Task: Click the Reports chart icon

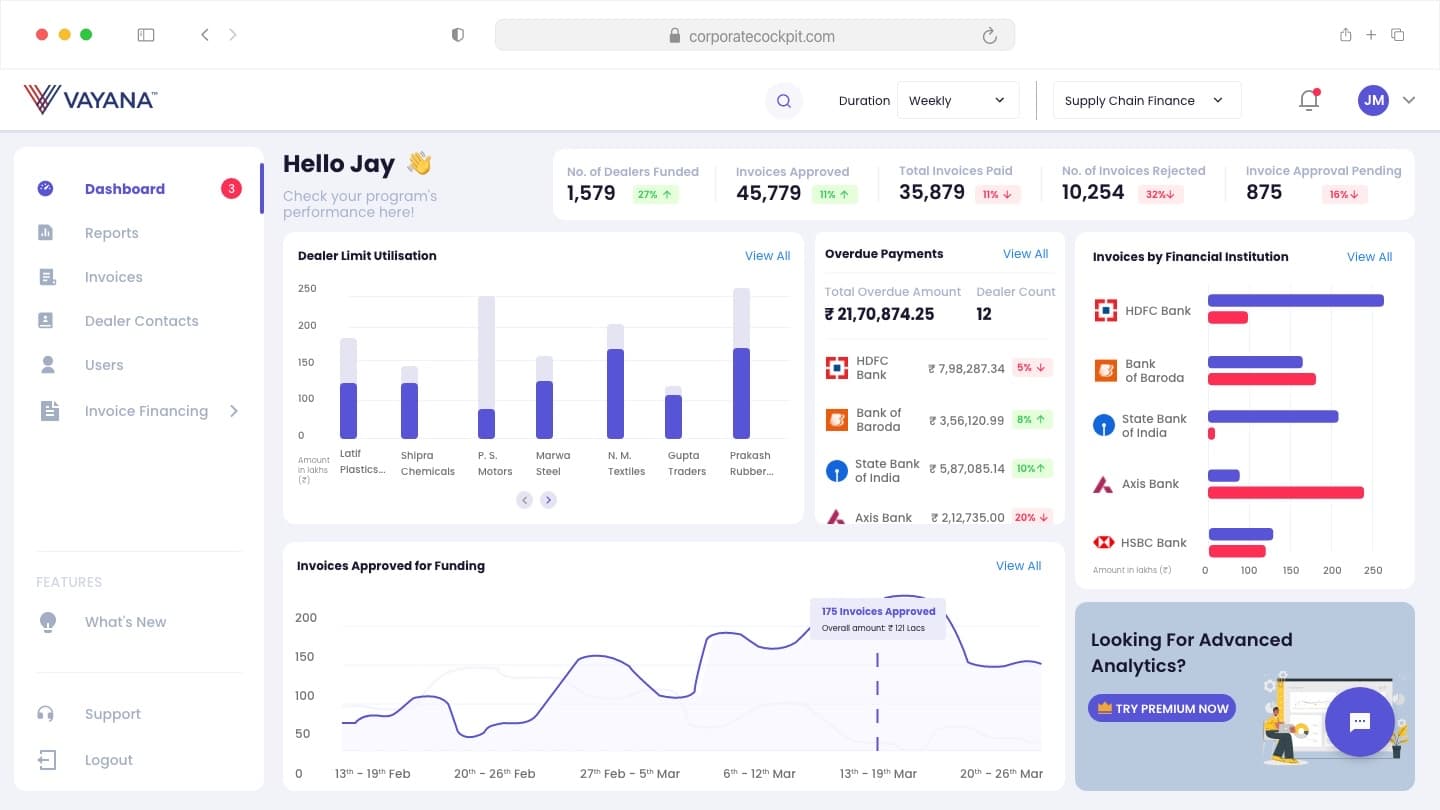Action: (x=45, y=232)
